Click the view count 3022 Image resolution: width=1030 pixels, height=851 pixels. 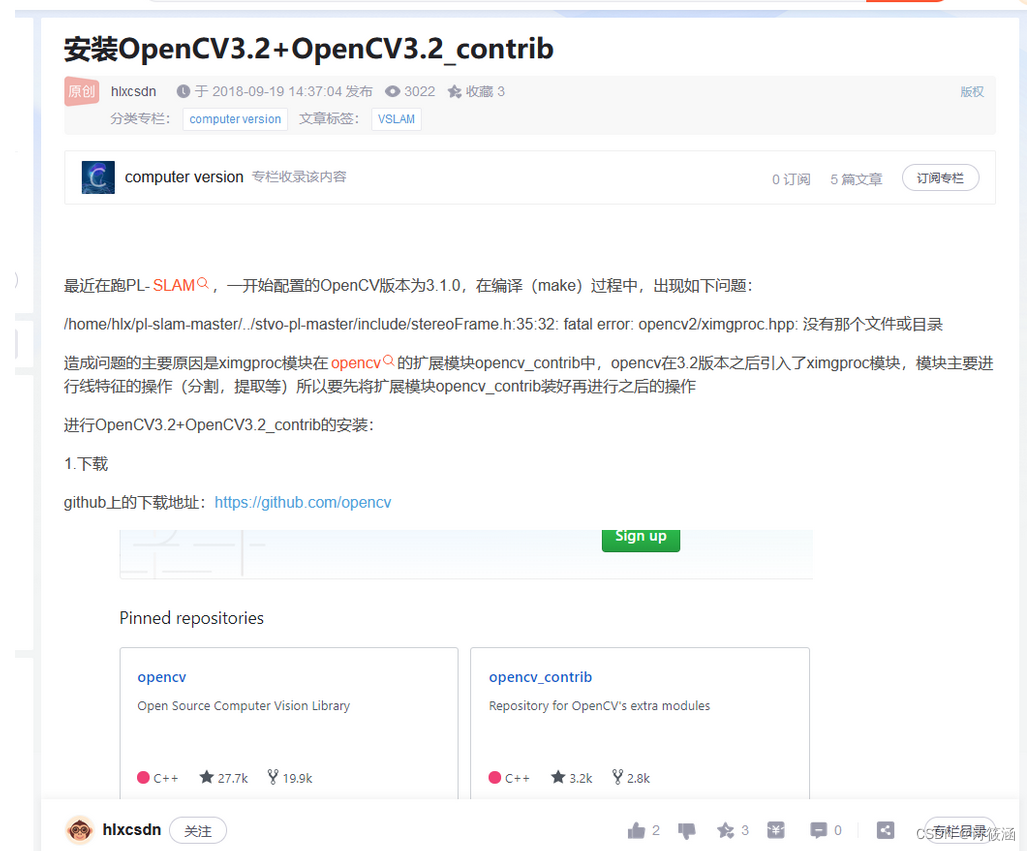pos(420,91)
